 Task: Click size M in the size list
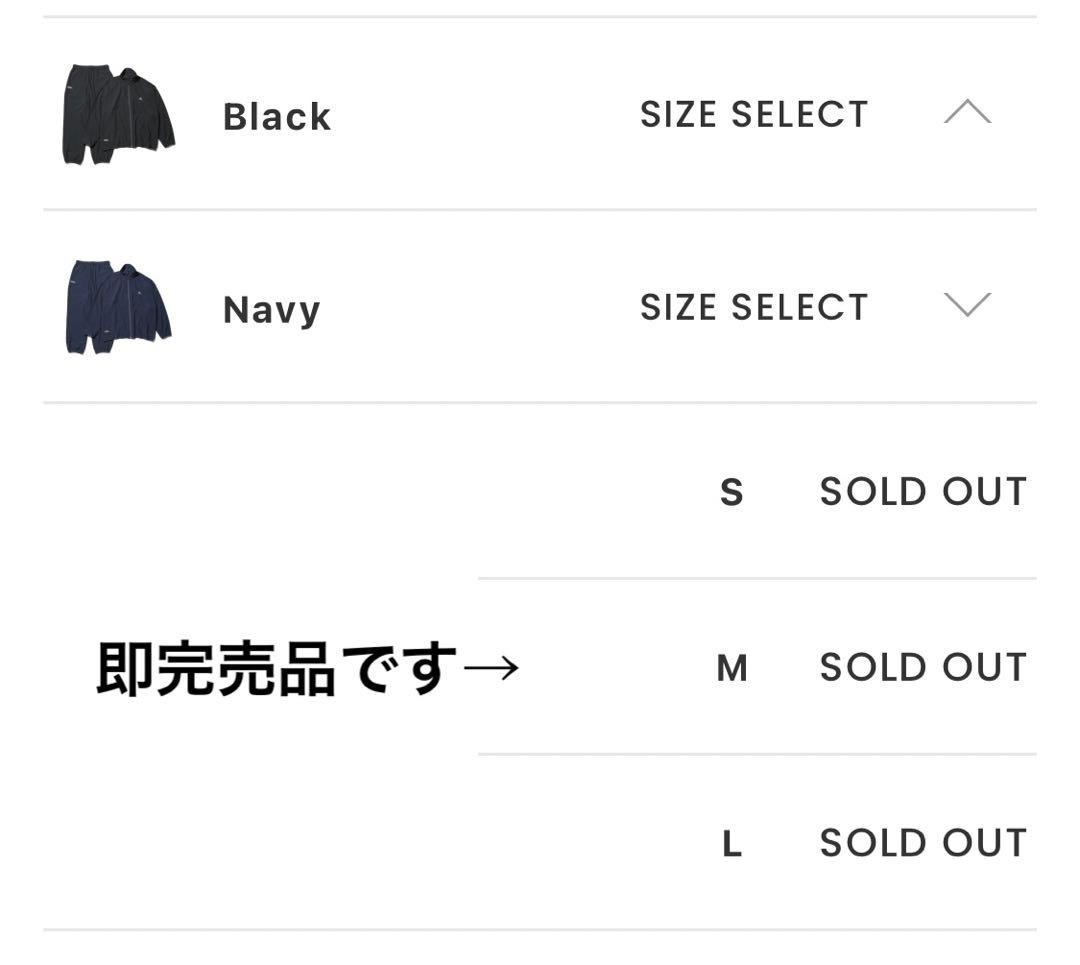732,667
